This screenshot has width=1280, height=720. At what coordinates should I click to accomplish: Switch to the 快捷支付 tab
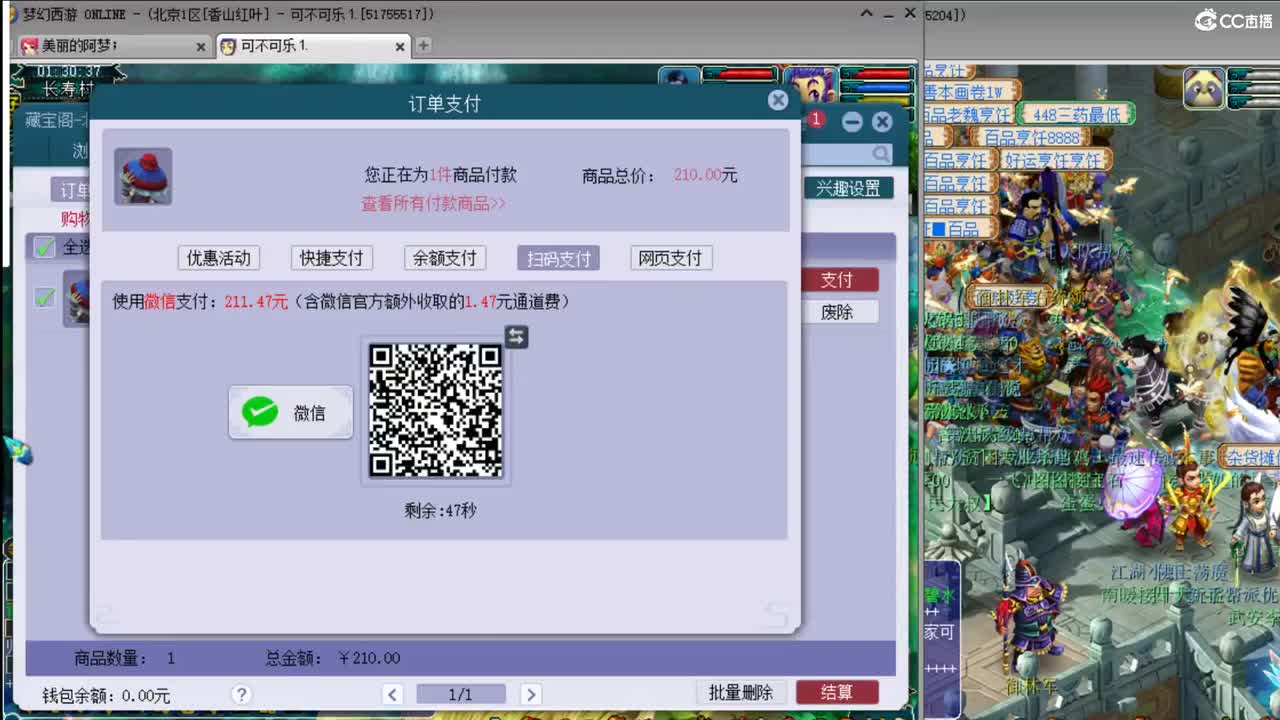(x=332, y=258)
